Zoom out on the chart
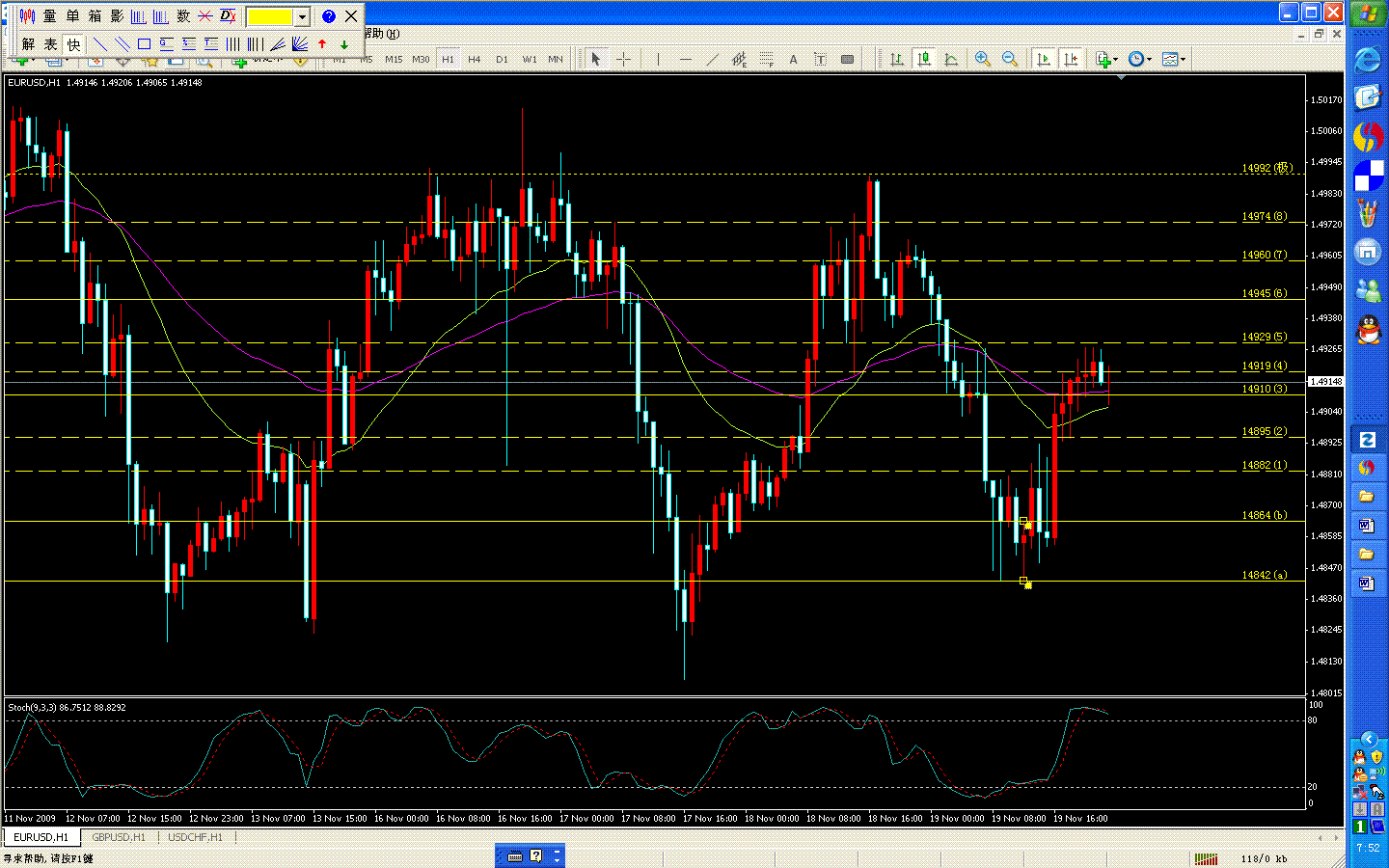The width and height of the screenshot is (1389, 868). pyautogui.click(x=1010, y=60)
